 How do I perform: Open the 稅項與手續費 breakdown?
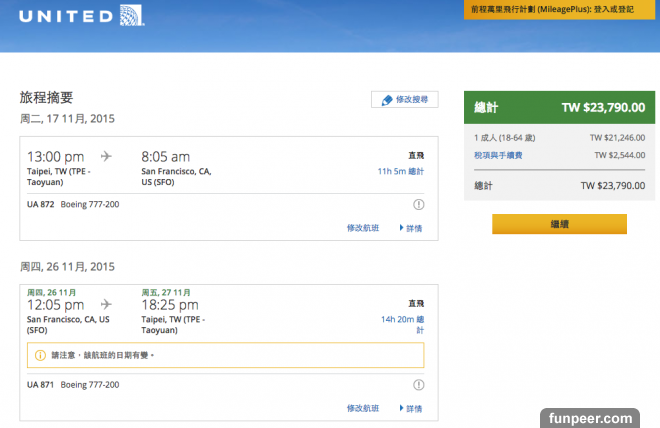point(498,155)
